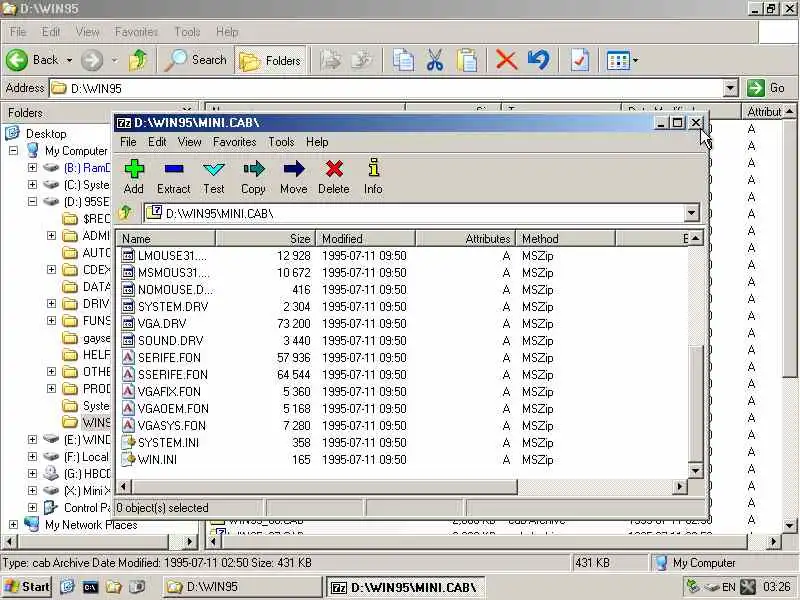Expand (E:) drive tree node

pos(32,439)
